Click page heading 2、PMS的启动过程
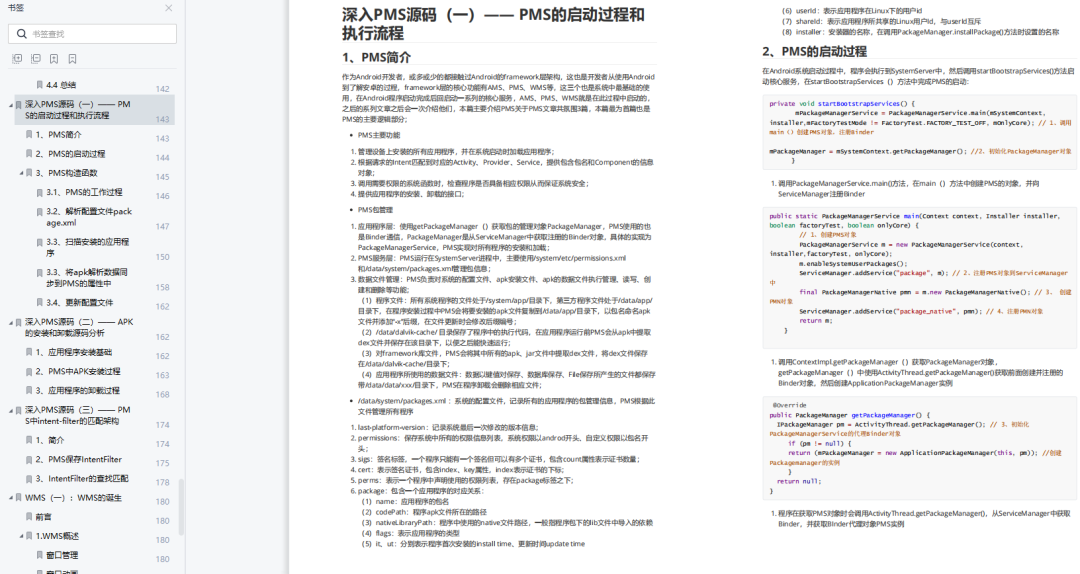Viewport: 1080px width, 574px height. tap(814, 52)
